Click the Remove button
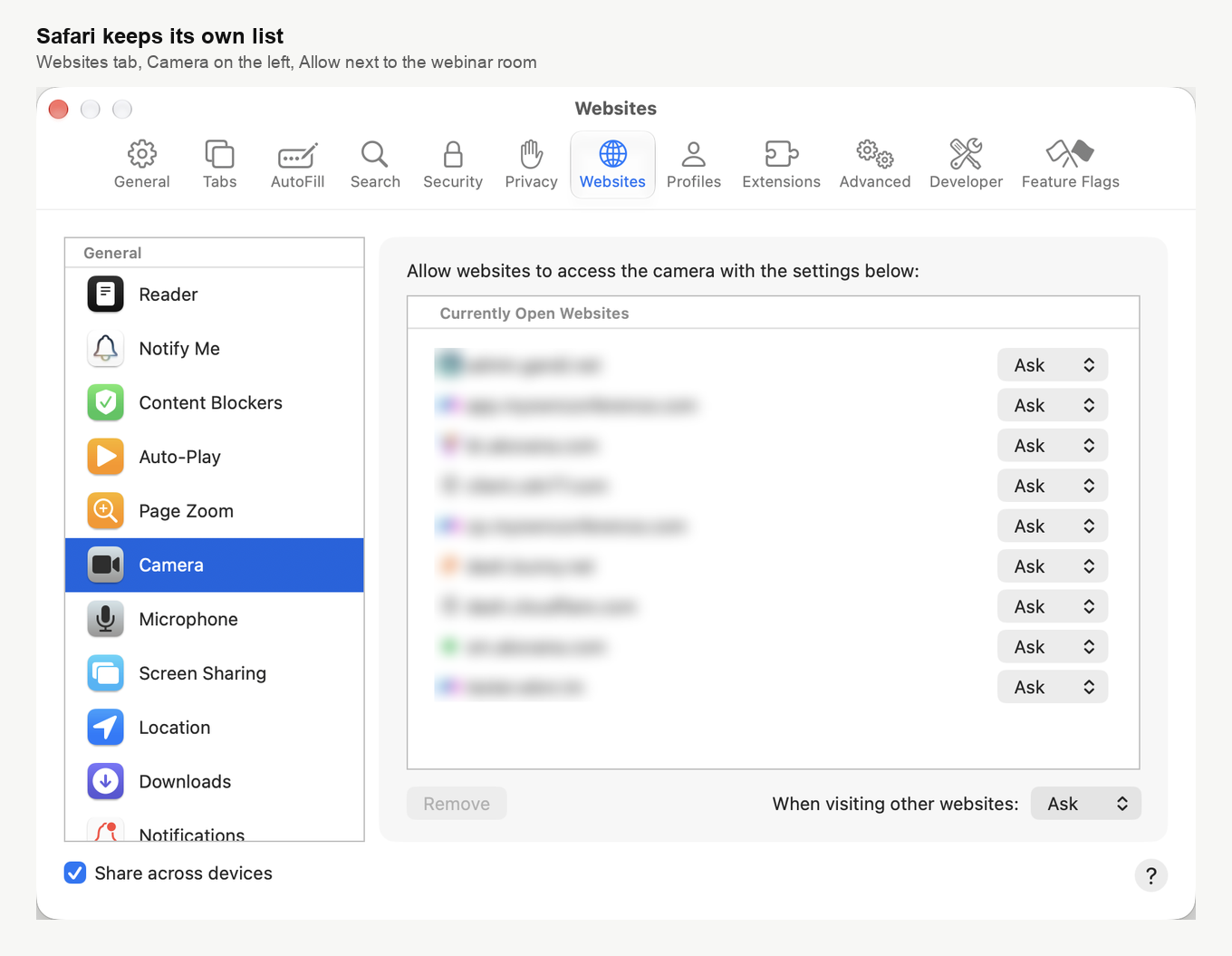Screen dimensions: 1232x956 pyautogui.click(x=457, y=804)
